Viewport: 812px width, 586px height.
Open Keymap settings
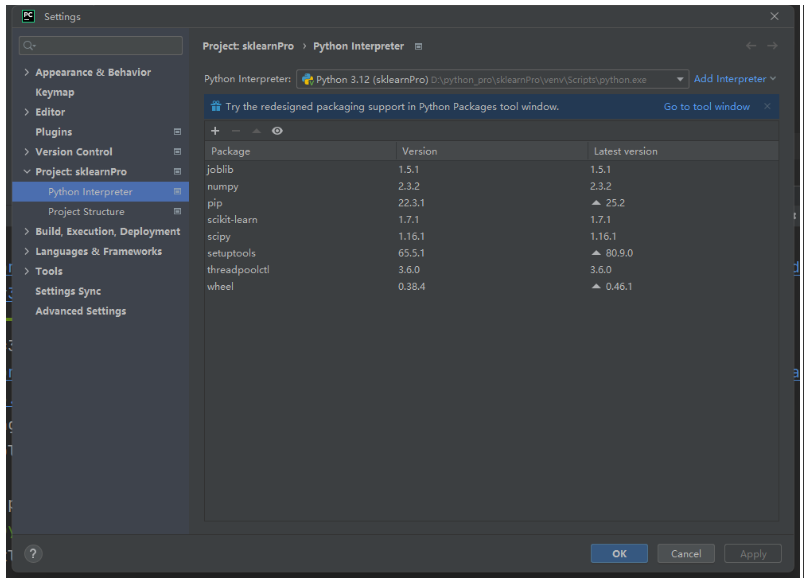(x=55, y=92)
